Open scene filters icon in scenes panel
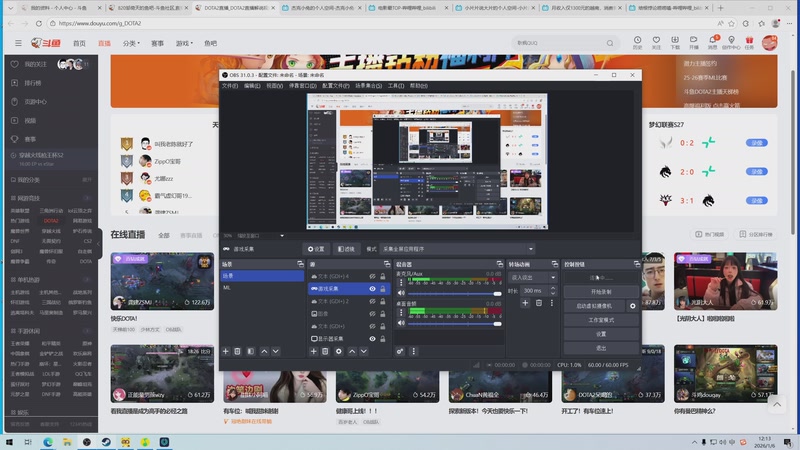This screenshot has height=450, width=800. click(x=251, y=351)
